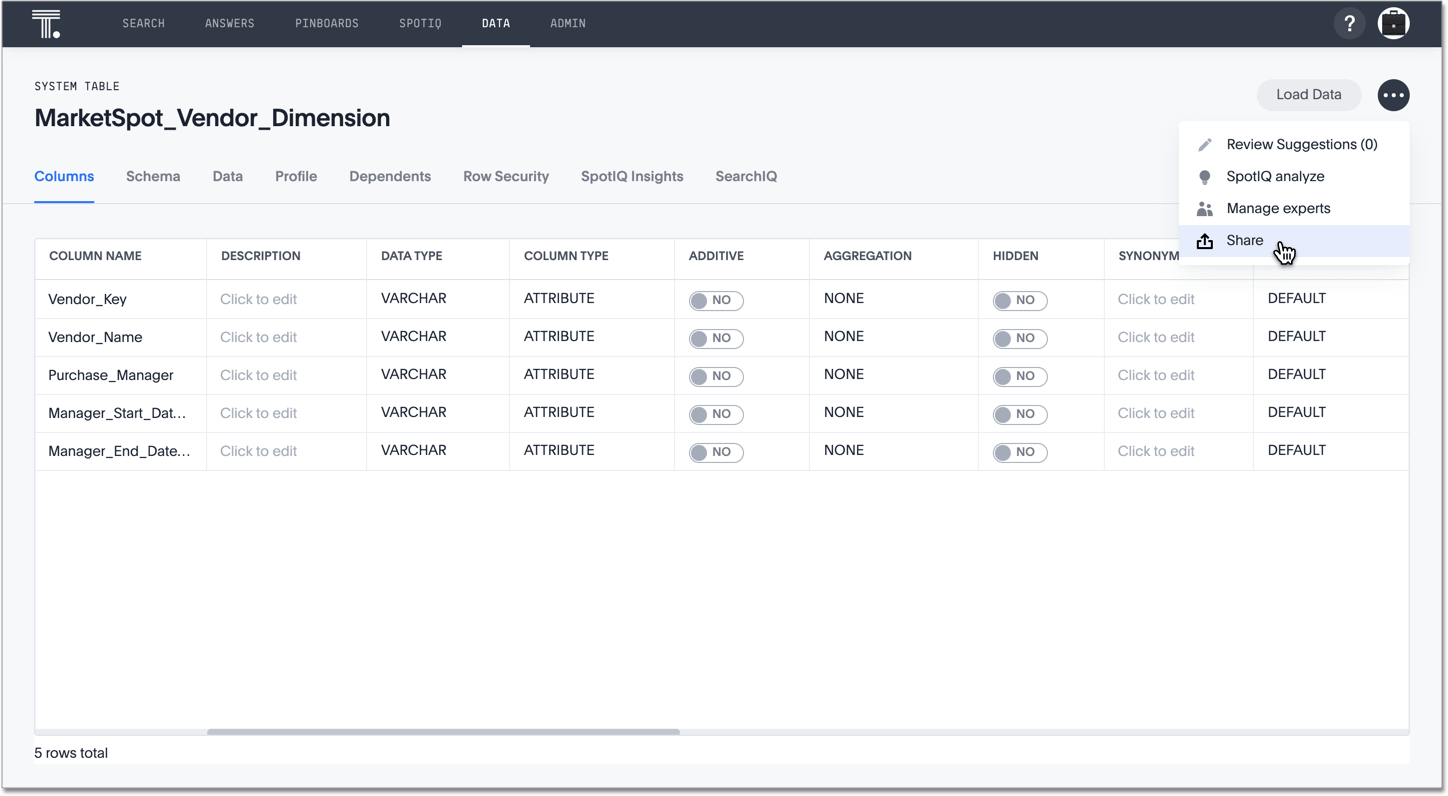
Task: Open Aggregation dropdown for Purchase_Manager
Action: tap(844, 375)
